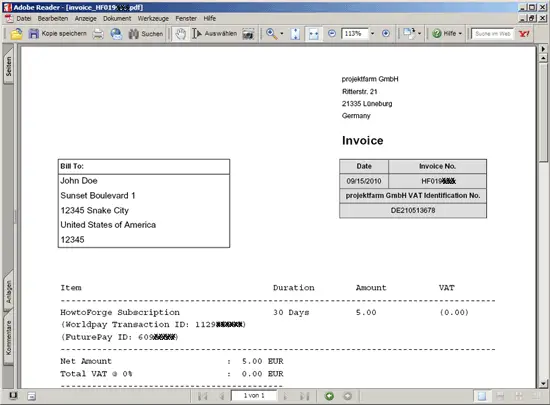The width and height of the screenshot is (550, 405).
Task: Open the Seiten side tab
Action: [x=8, y=66]
